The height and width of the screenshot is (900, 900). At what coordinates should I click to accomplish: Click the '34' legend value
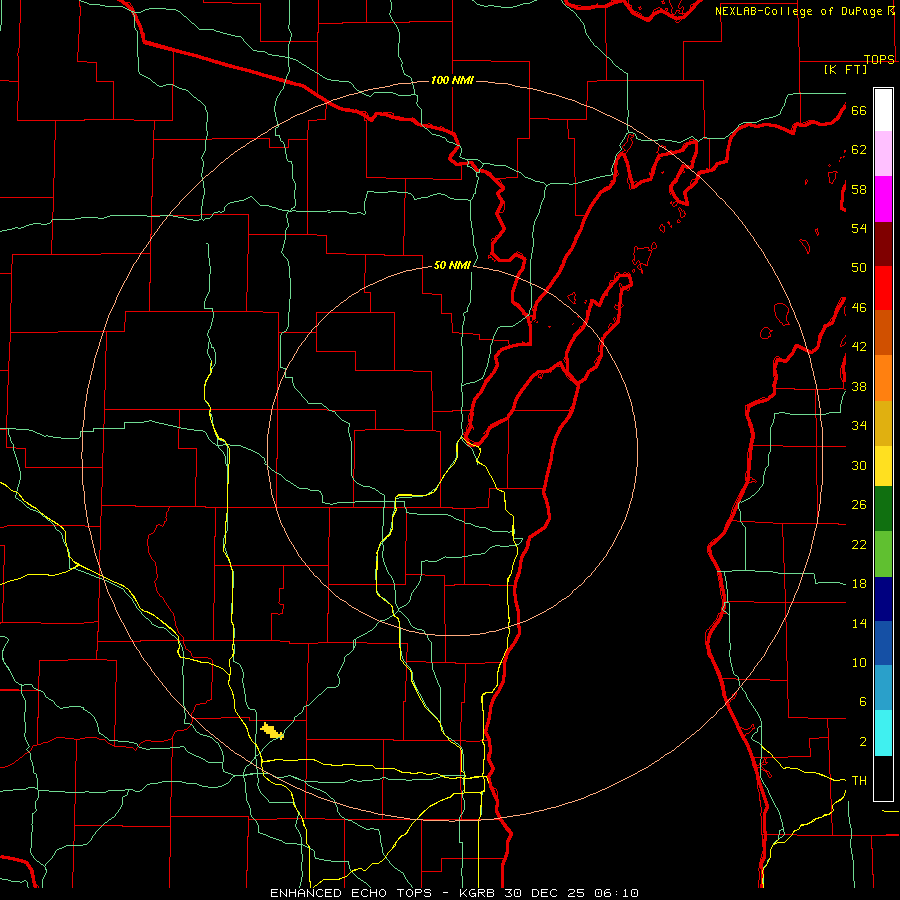pos(859,426)
